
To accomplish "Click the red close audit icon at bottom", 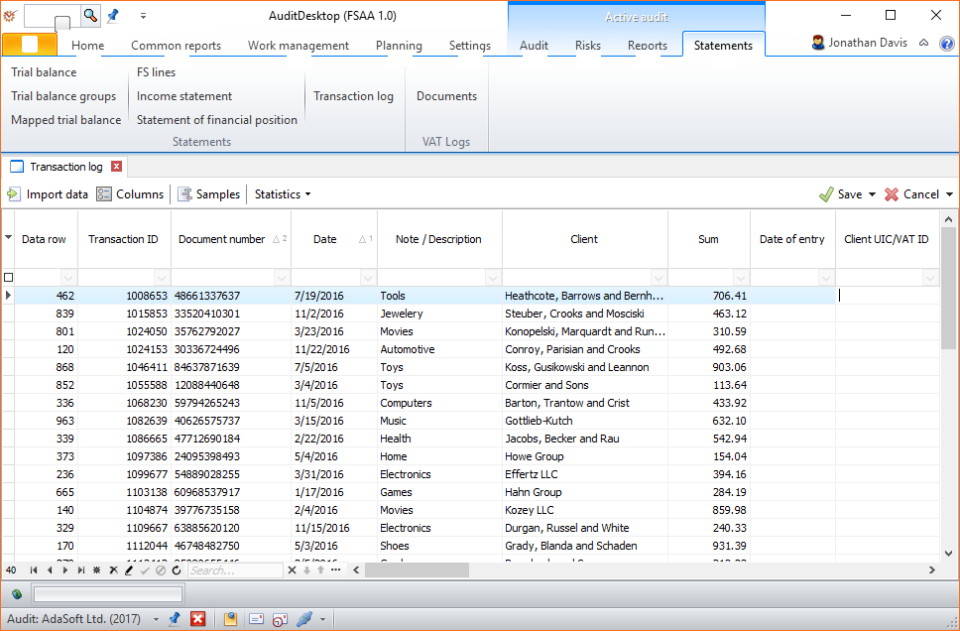I will pyautogui.click(x=197, y=620).
